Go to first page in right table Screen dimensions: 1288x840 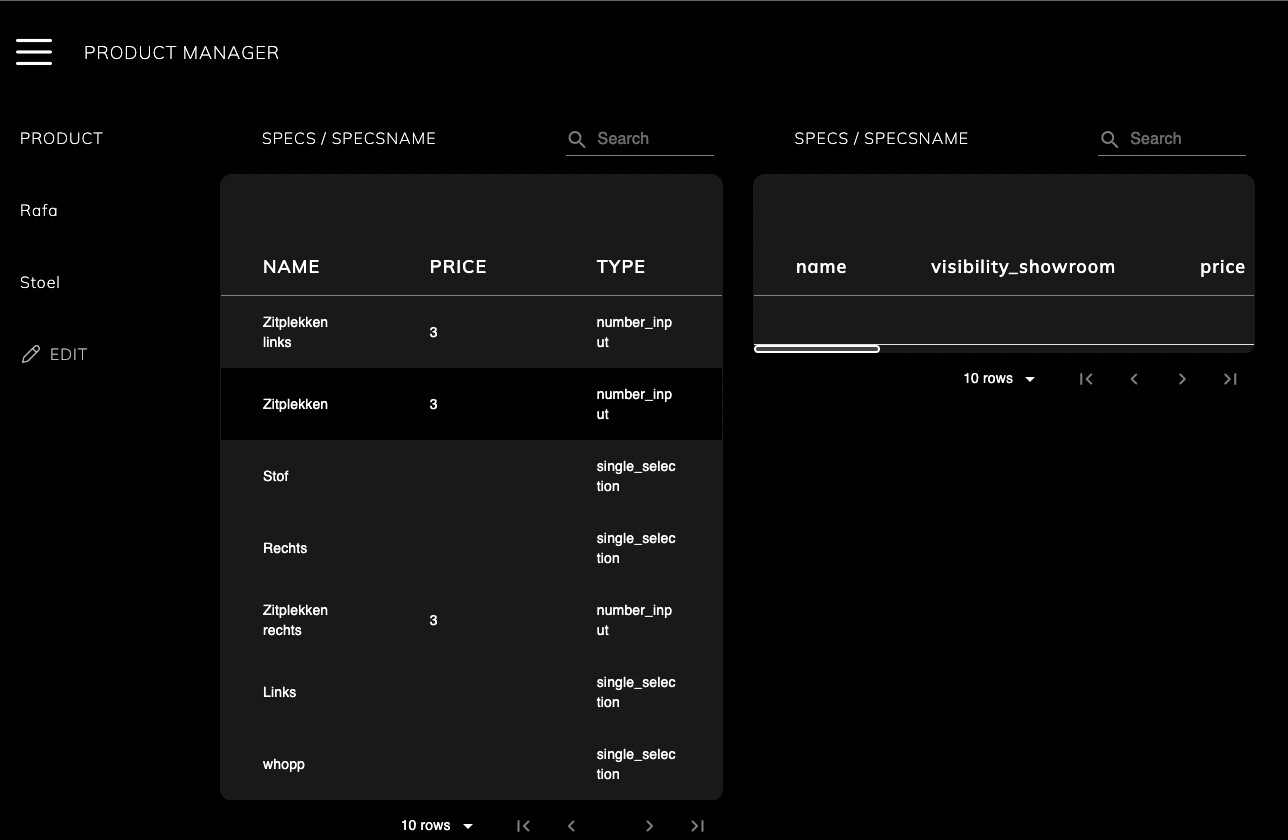[1086, 379]
